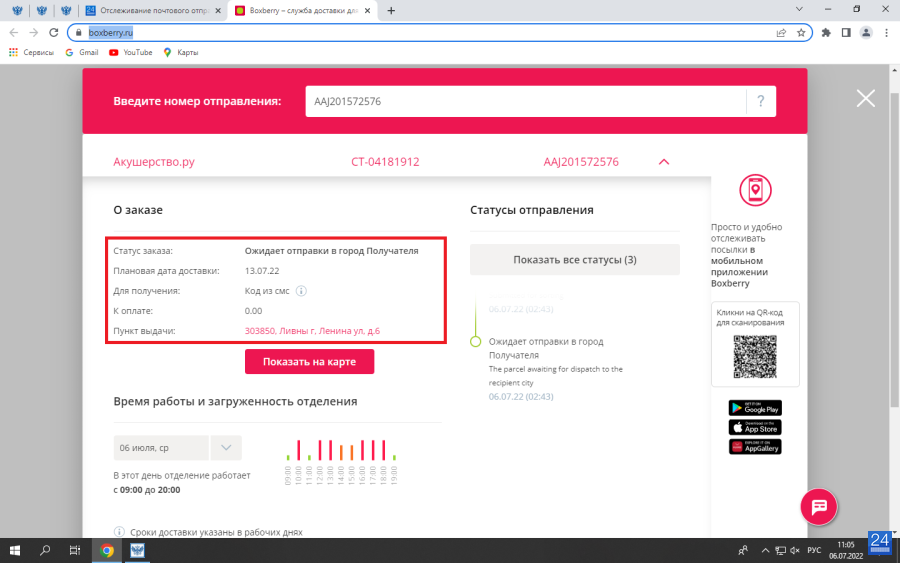
Task: Open the Chrome three-dot menu
Action: pos(886,33)
